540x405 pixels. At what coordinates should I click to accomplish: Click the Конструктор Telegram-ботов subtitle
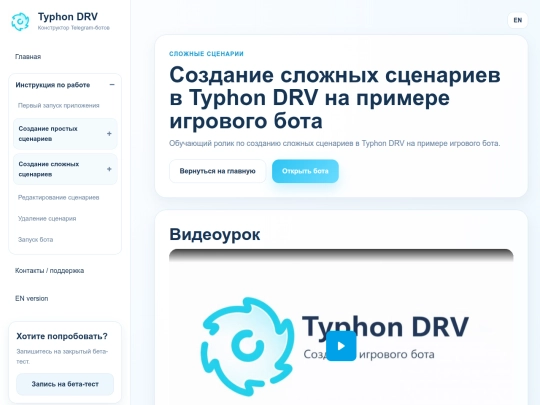tap(74, 28)
